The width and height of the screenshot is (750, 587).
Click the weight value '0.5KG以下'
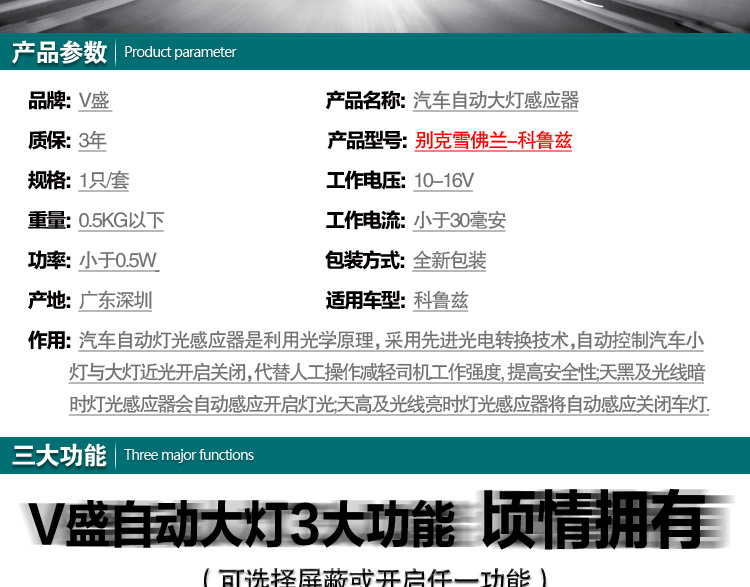pyautogui.click(x=121, y=221)
